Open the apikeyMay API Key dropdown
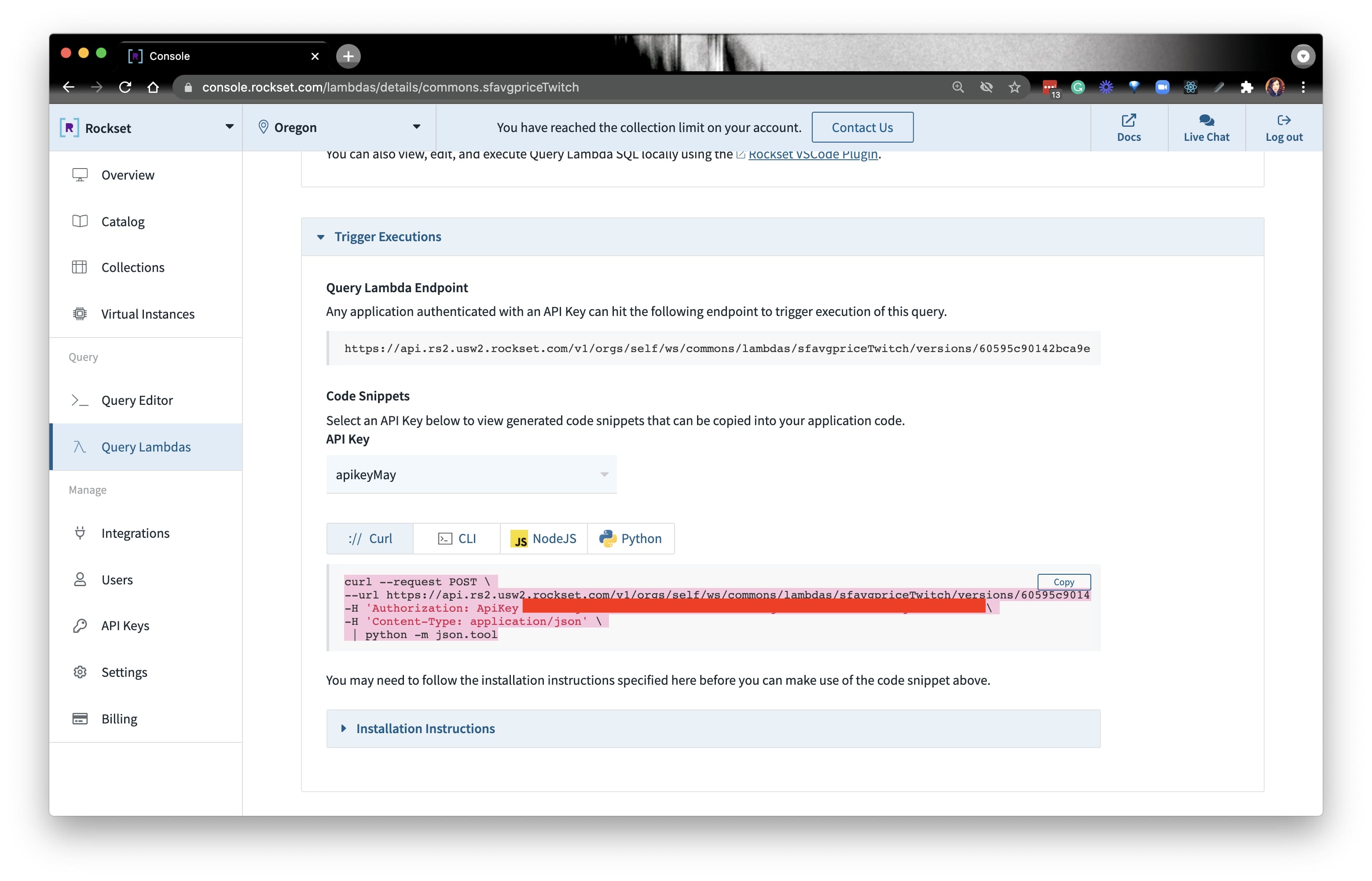Image resolution: width=1372 pixels, height=881 pixels. [470, 474]
